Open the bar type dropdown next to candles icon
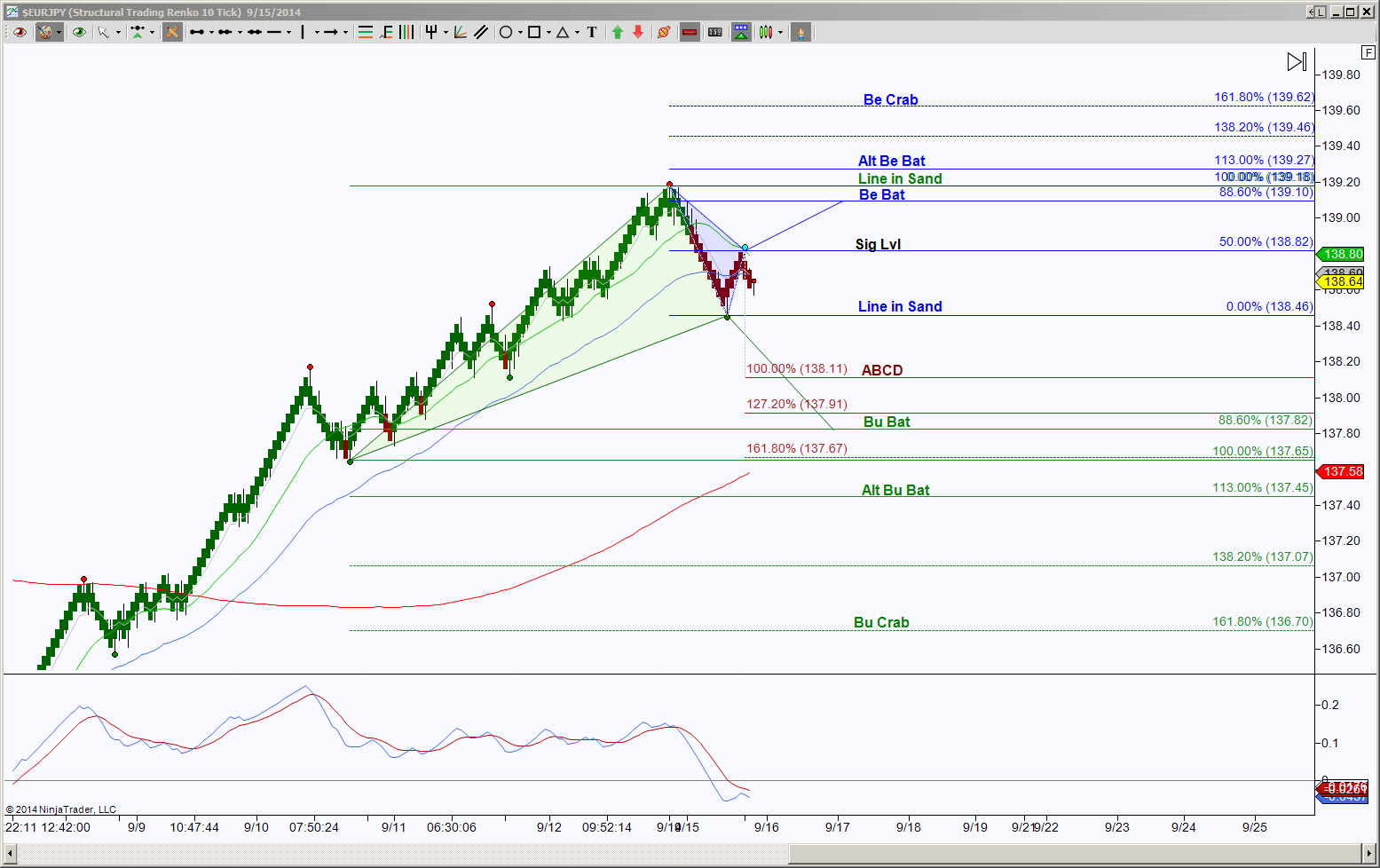1380x868 pixels. click(780, 32)
